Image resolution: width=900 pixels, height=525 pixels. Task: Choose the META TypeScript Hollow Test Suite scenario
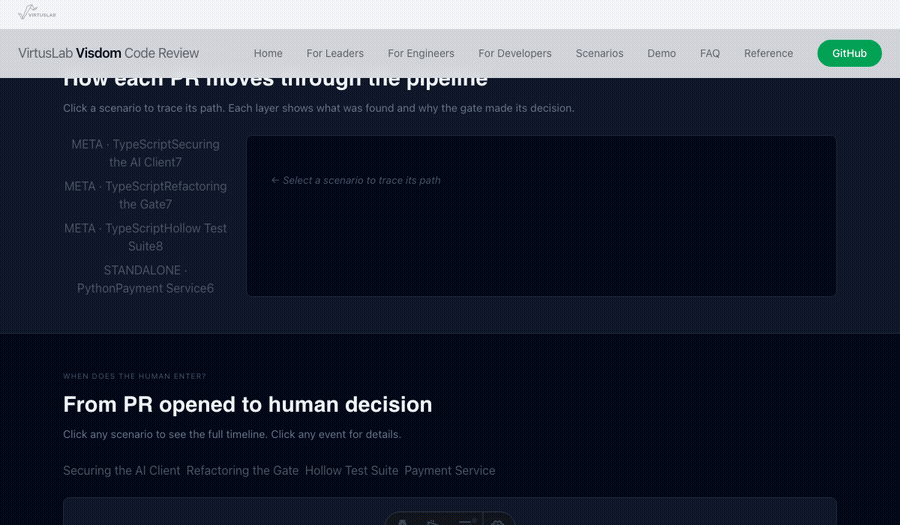click(x=146, y=237)
